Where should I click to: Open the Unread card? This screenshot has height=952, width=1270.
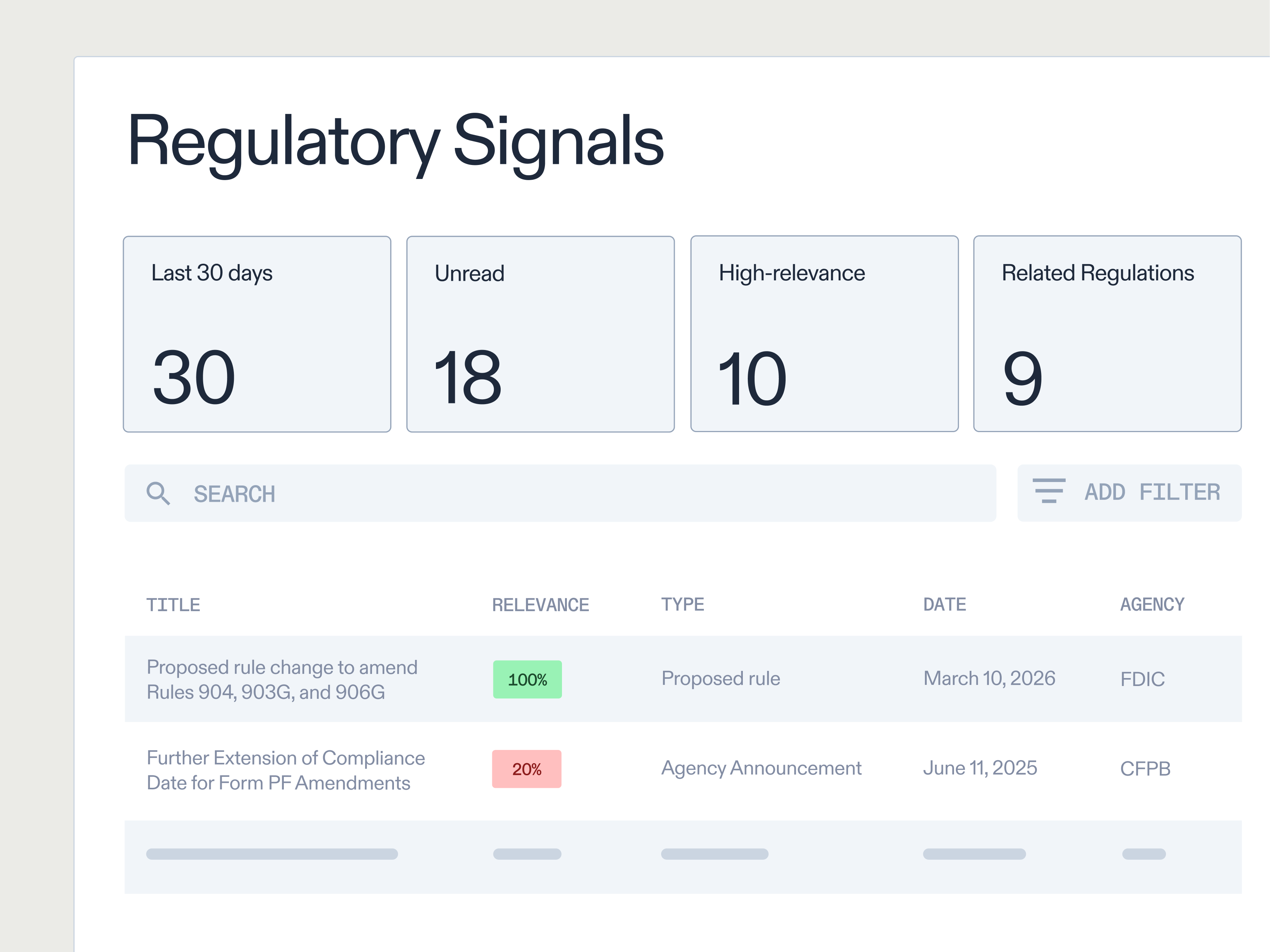(x=540, y=334)
